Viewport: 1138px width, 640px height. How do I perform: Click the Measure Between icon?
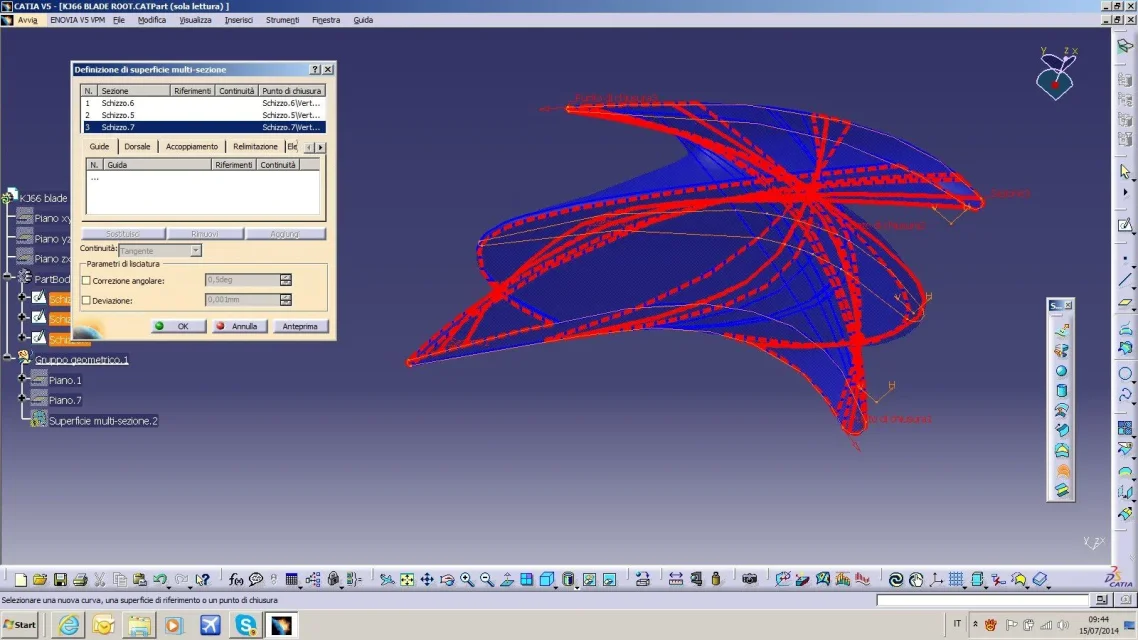tap(676, 579)
